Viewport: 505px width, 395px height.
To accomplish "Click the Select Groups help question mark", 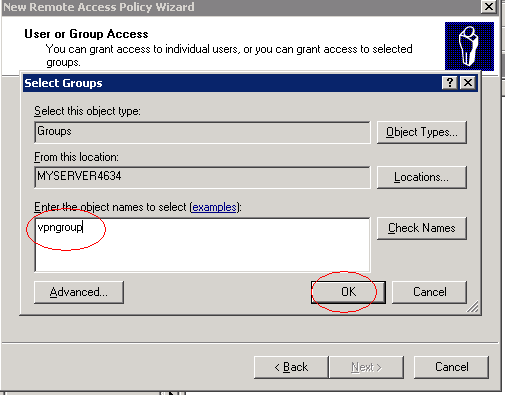I will 450,82.
